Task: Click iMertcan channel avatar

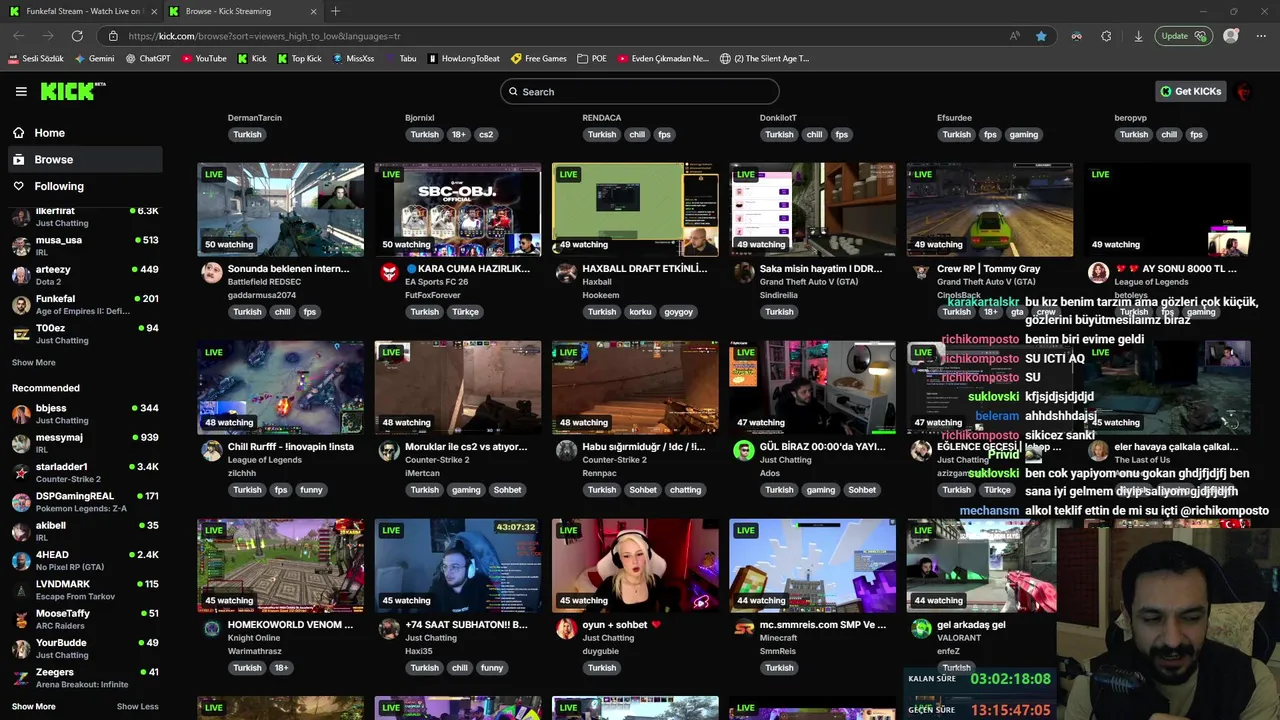Action: pos(389,451)
